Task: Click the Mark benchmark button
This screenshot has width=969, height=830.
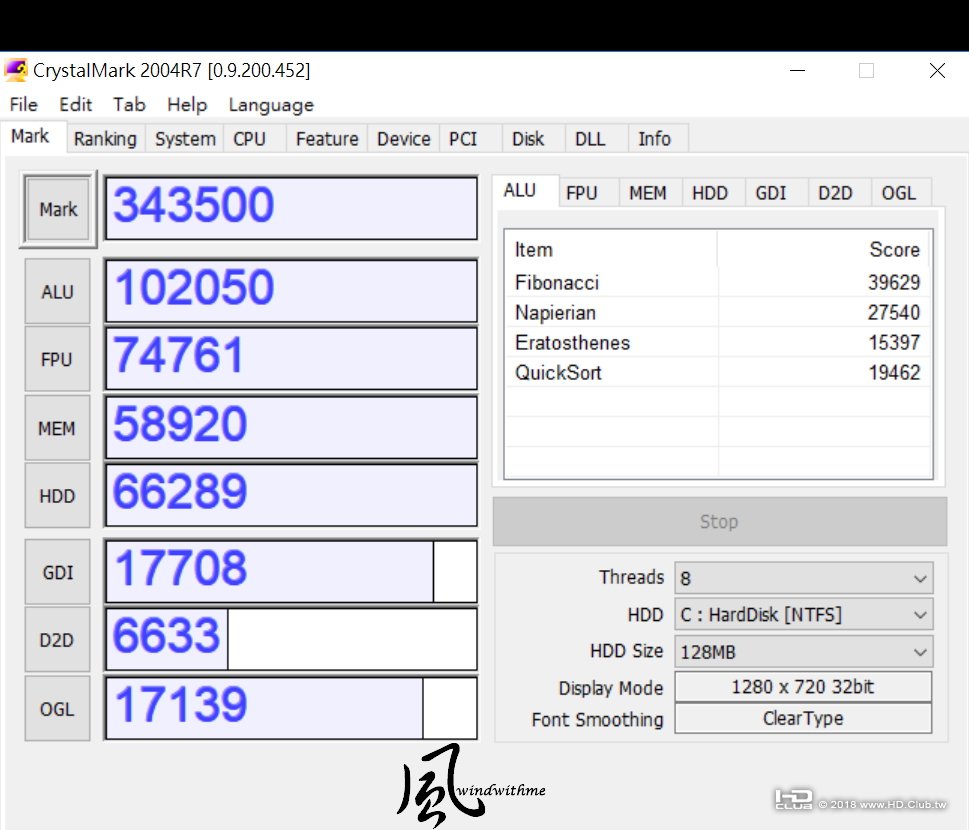Action: (58, 210)
